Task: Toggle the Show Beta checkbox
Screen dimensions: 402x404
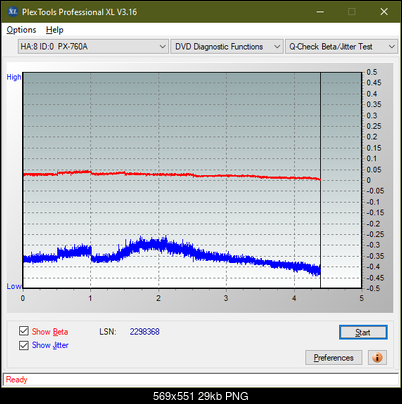Action: [x=24, y=331]
